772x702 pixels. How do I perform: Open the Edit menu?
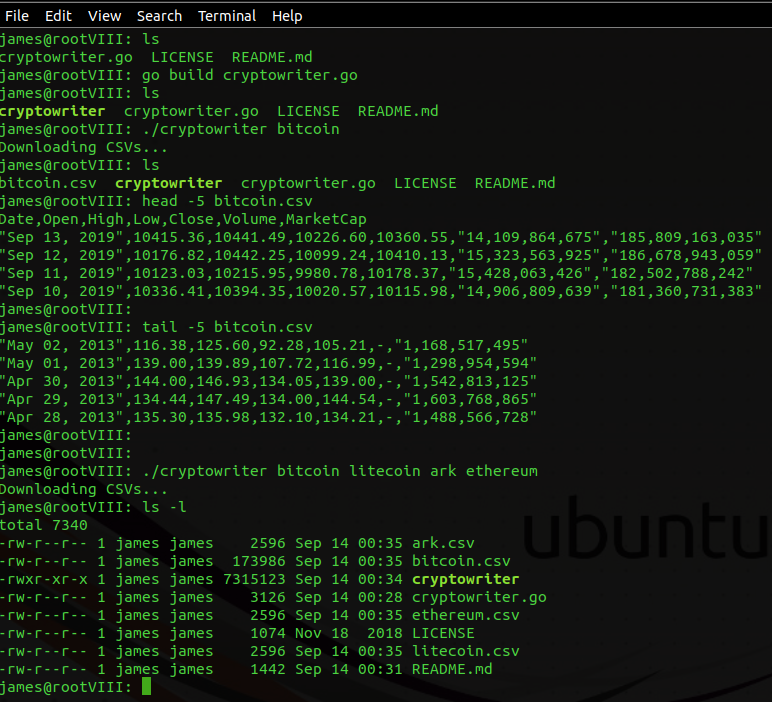[58, 16]
